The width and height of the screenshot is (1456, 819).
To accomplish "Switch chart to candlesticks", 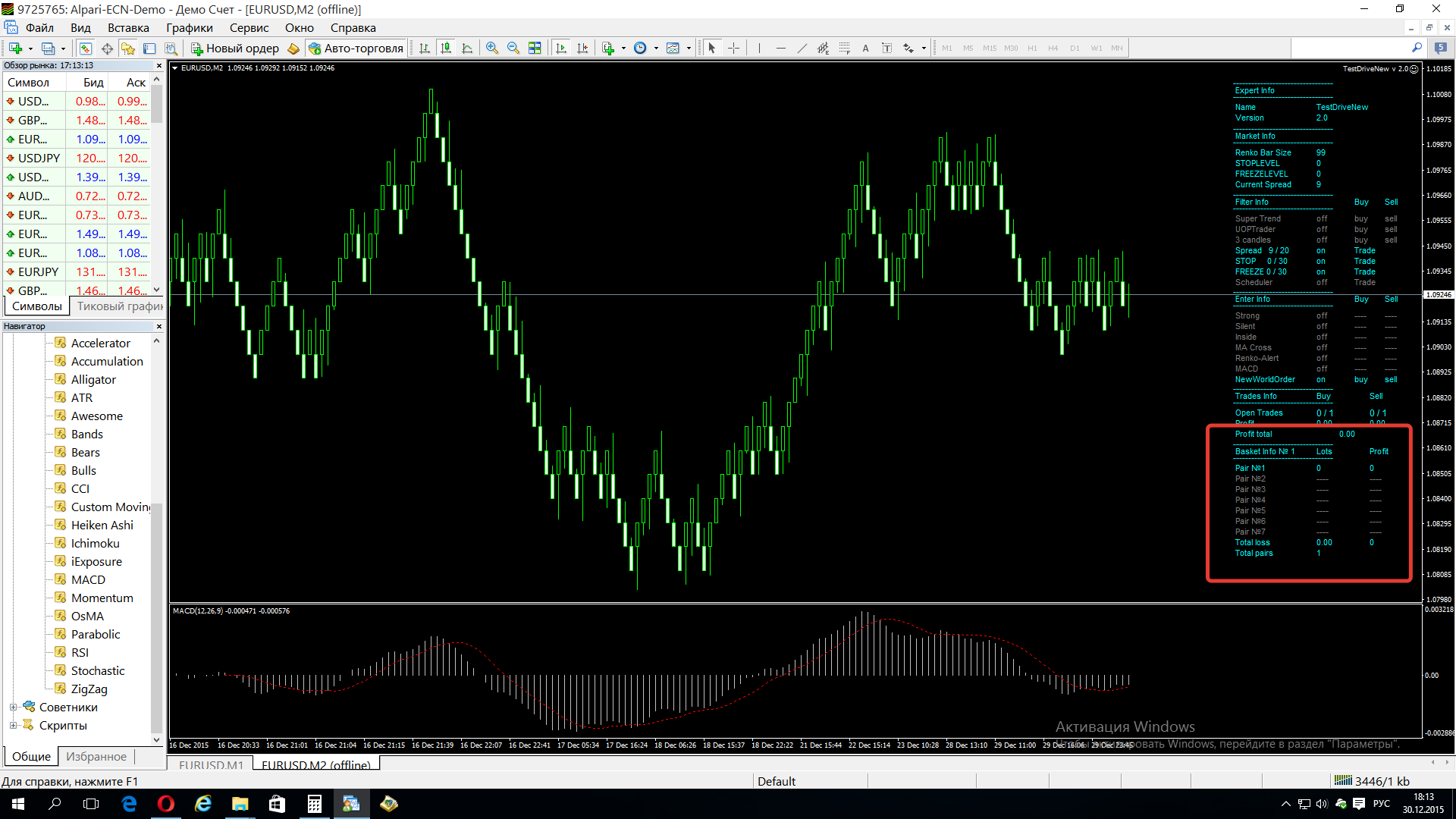I will coord(446,48).
